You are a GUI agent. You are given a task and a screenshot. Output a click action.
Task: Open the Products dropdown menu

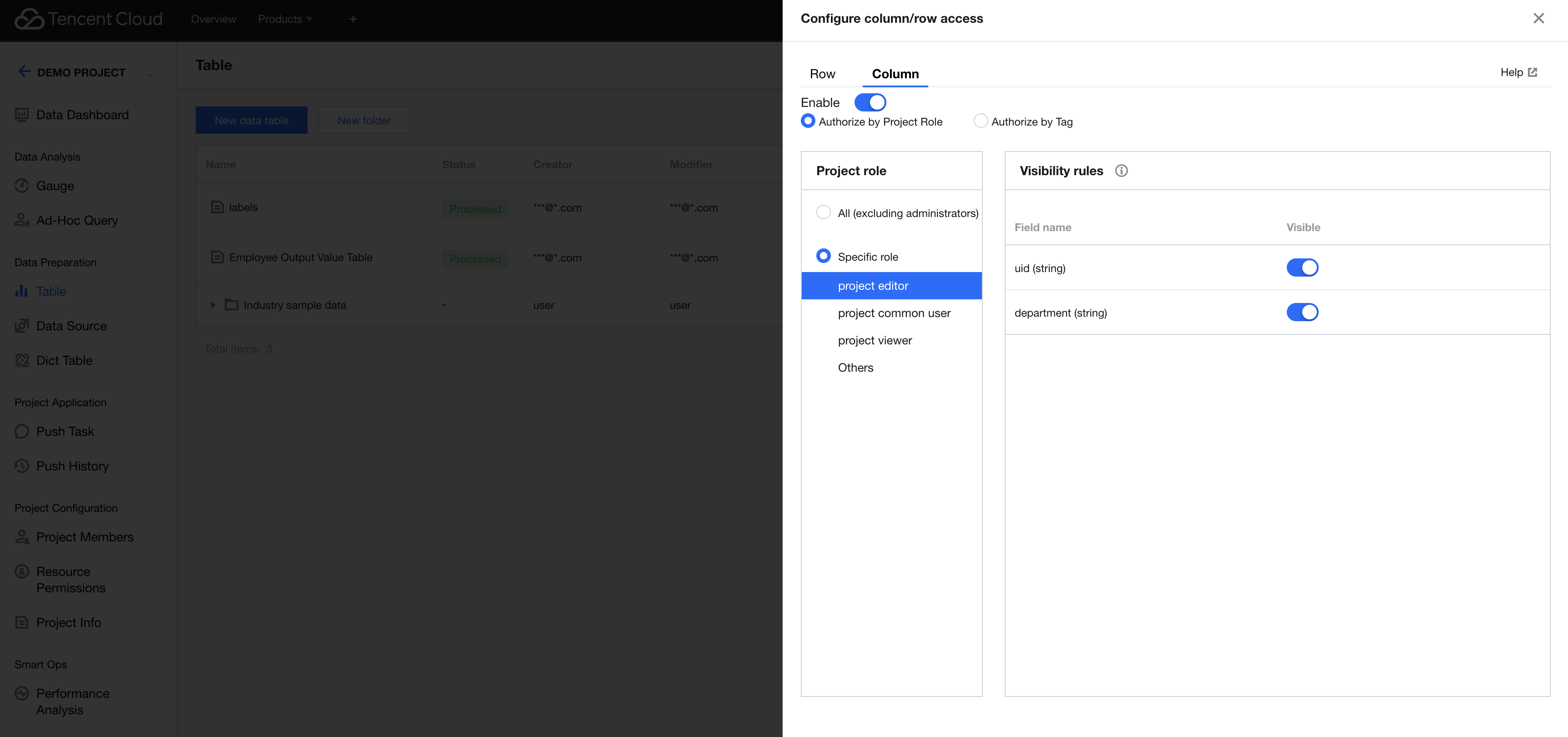pyautogui.click(x=285, y=19)
